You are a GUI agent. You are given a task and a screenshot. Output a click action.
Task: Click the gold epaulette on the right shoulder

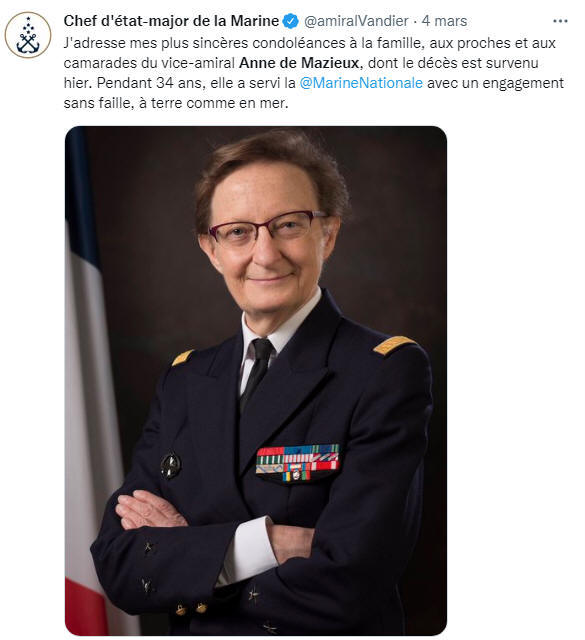click(x=394, y=345)
